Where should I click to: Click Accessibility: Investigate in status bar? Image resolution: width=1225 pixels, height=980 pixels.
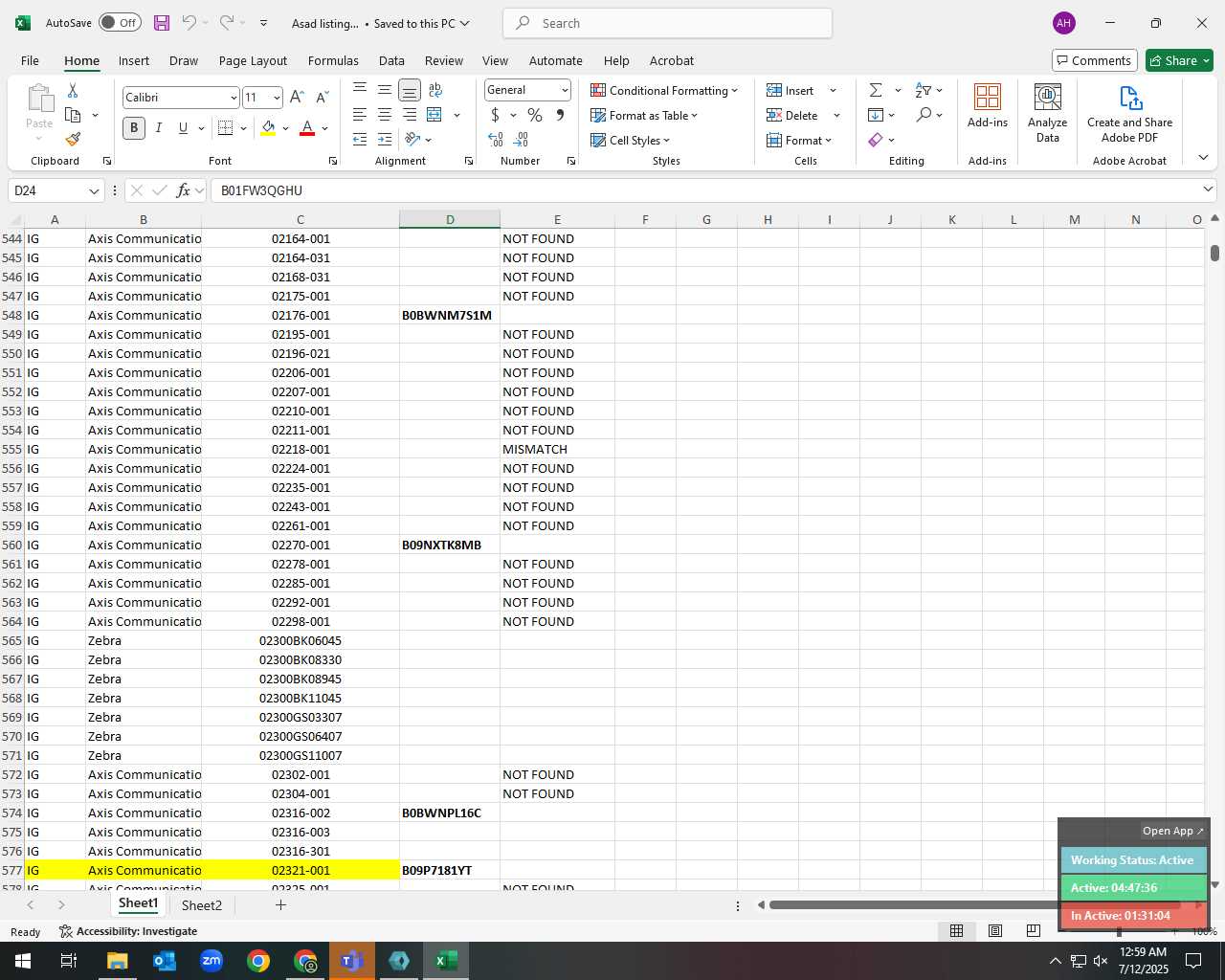pyautogui.click(x=128, y=931)
